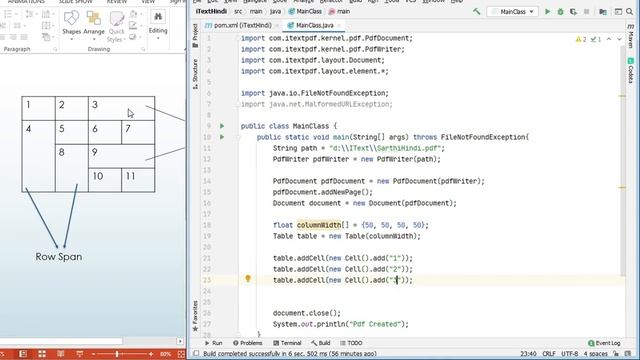This screenshot has height=360, width=640.
Task: Click the yellow light bulb intention icon
Action: click(248, 279)
